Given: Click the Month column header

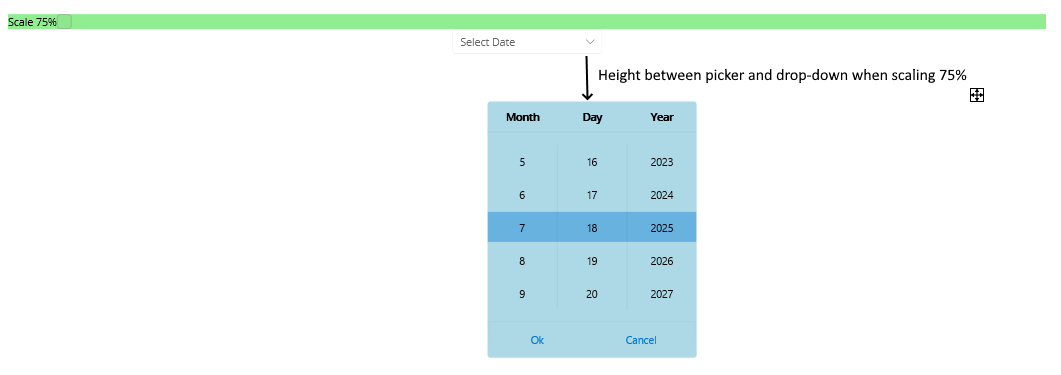Looking at the screenshot, I should pos(523,117).
